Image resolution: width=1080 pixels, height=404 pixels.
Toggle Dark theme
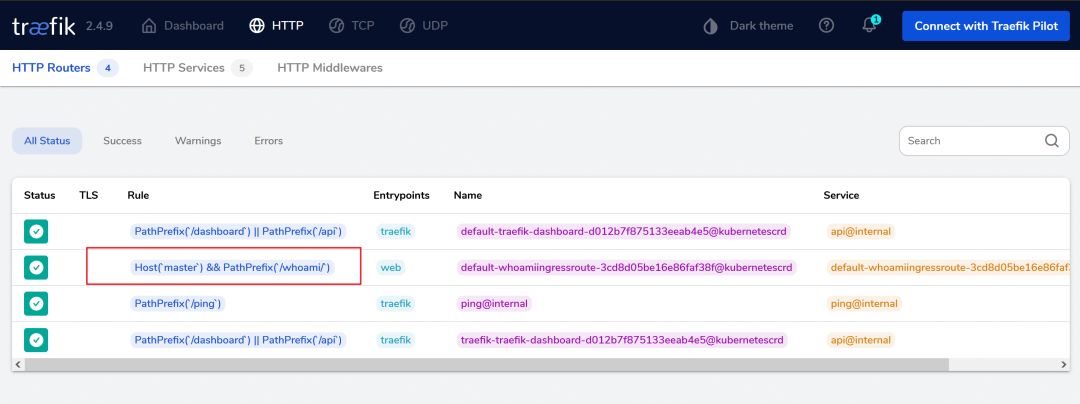(748, 26)
